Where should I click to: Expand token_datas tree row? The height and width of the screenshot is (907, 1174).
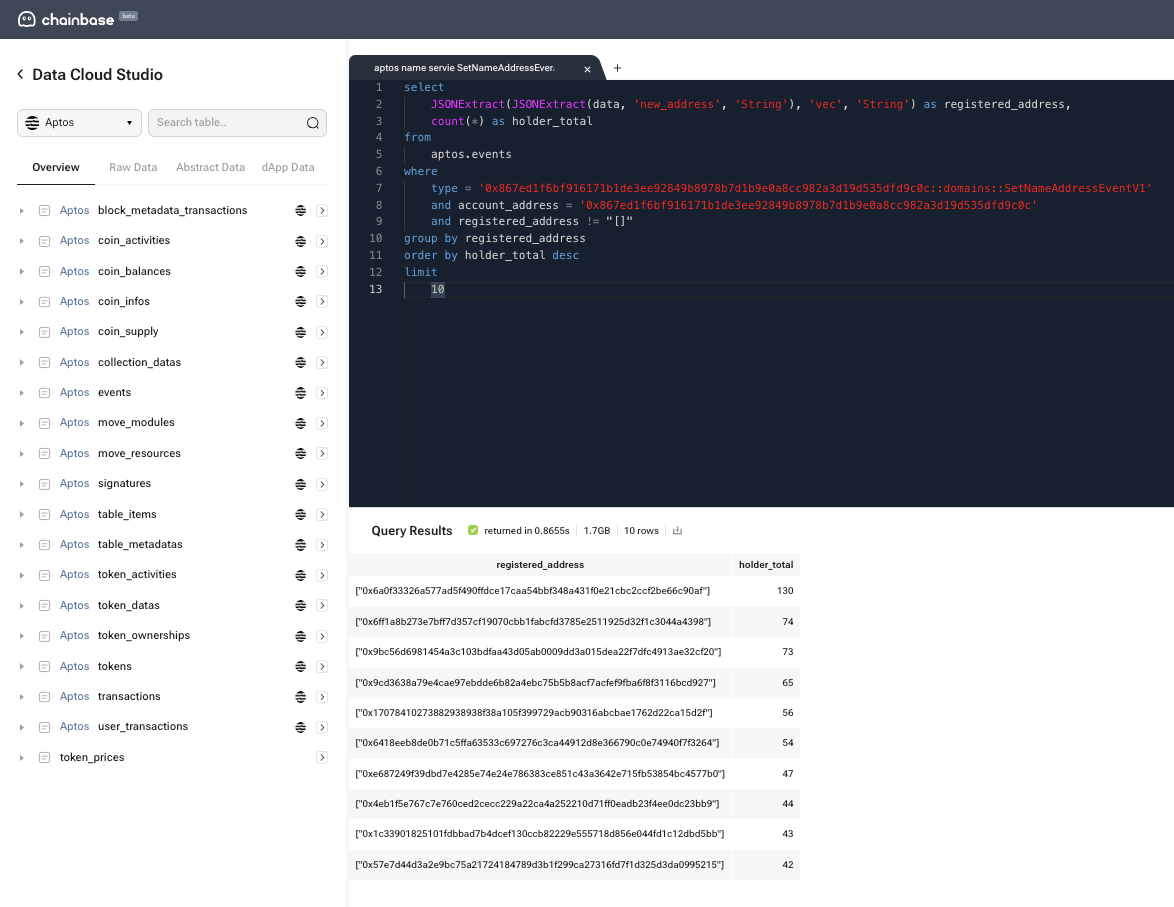click(22, 605)
